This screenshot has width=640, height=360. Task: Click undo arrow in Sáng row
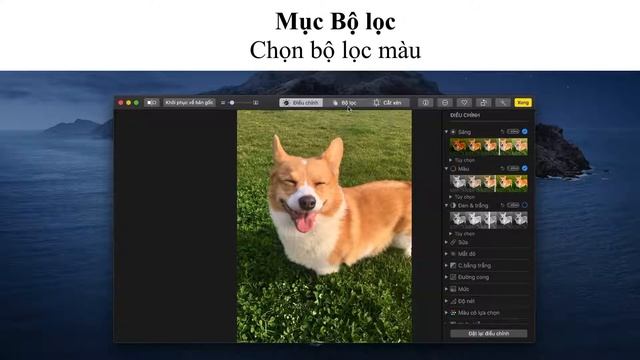(502, 131)
